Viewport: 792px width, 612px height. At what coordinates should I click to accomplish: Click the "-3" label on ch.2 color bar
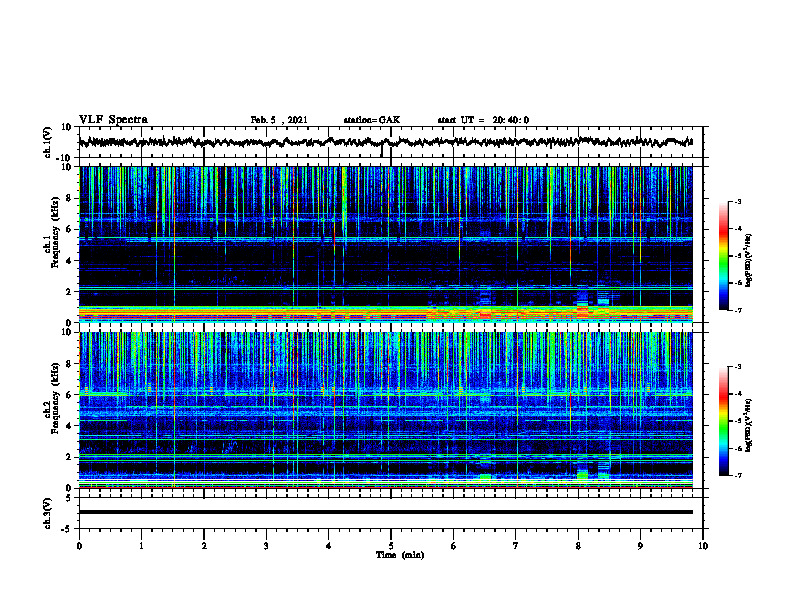tap(737, 367)
